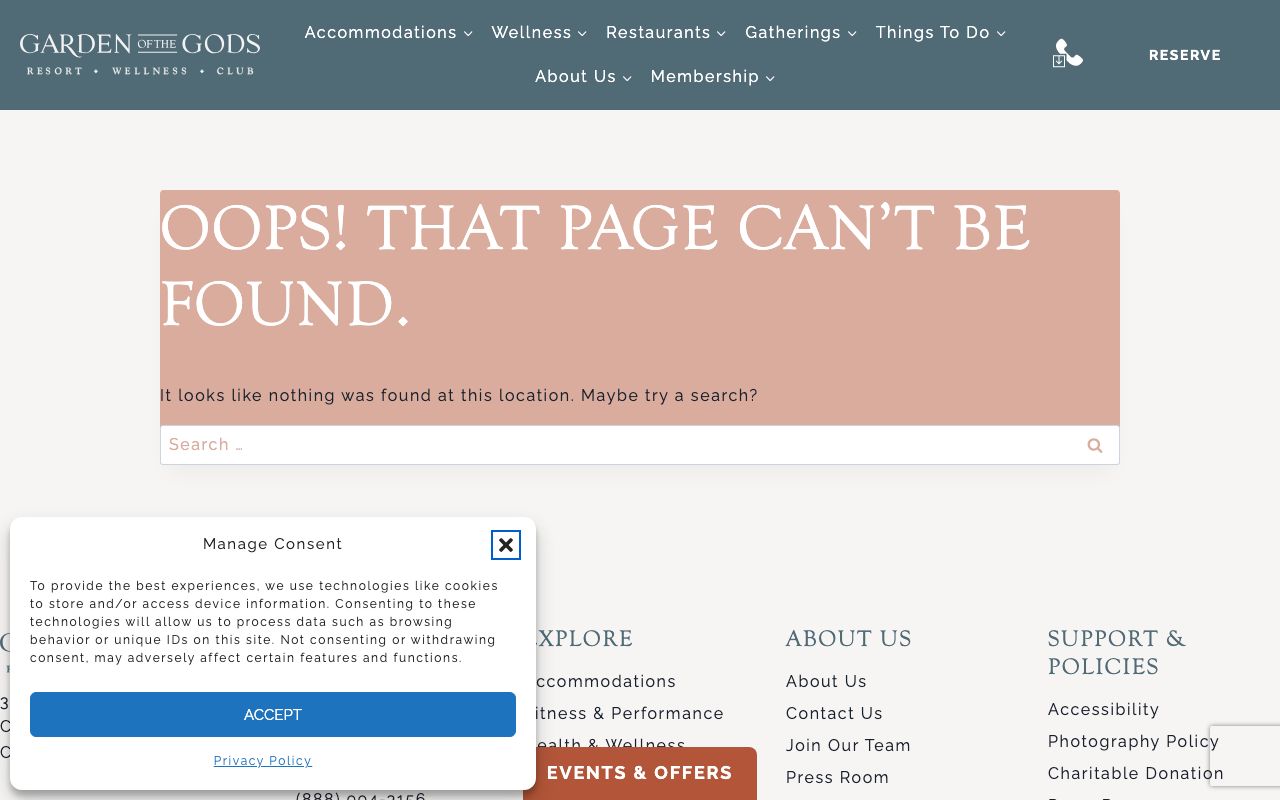The image size is (1280, 800).
Task: Expand the About Us header menu
Action: (x=583, y=77)
